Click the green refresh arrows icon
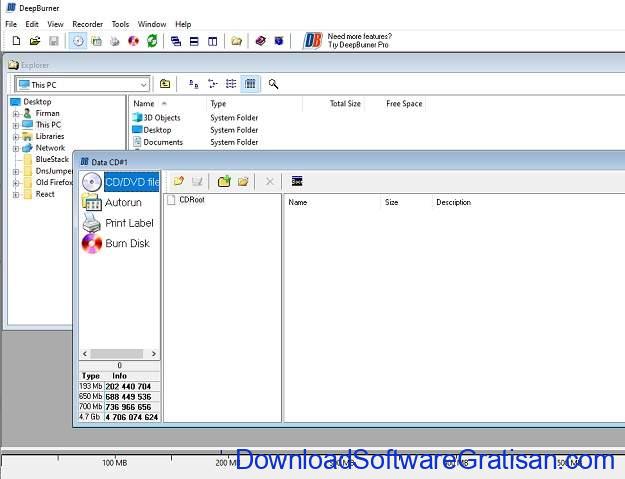Screen dimensions: 625x479 point(152,41)
